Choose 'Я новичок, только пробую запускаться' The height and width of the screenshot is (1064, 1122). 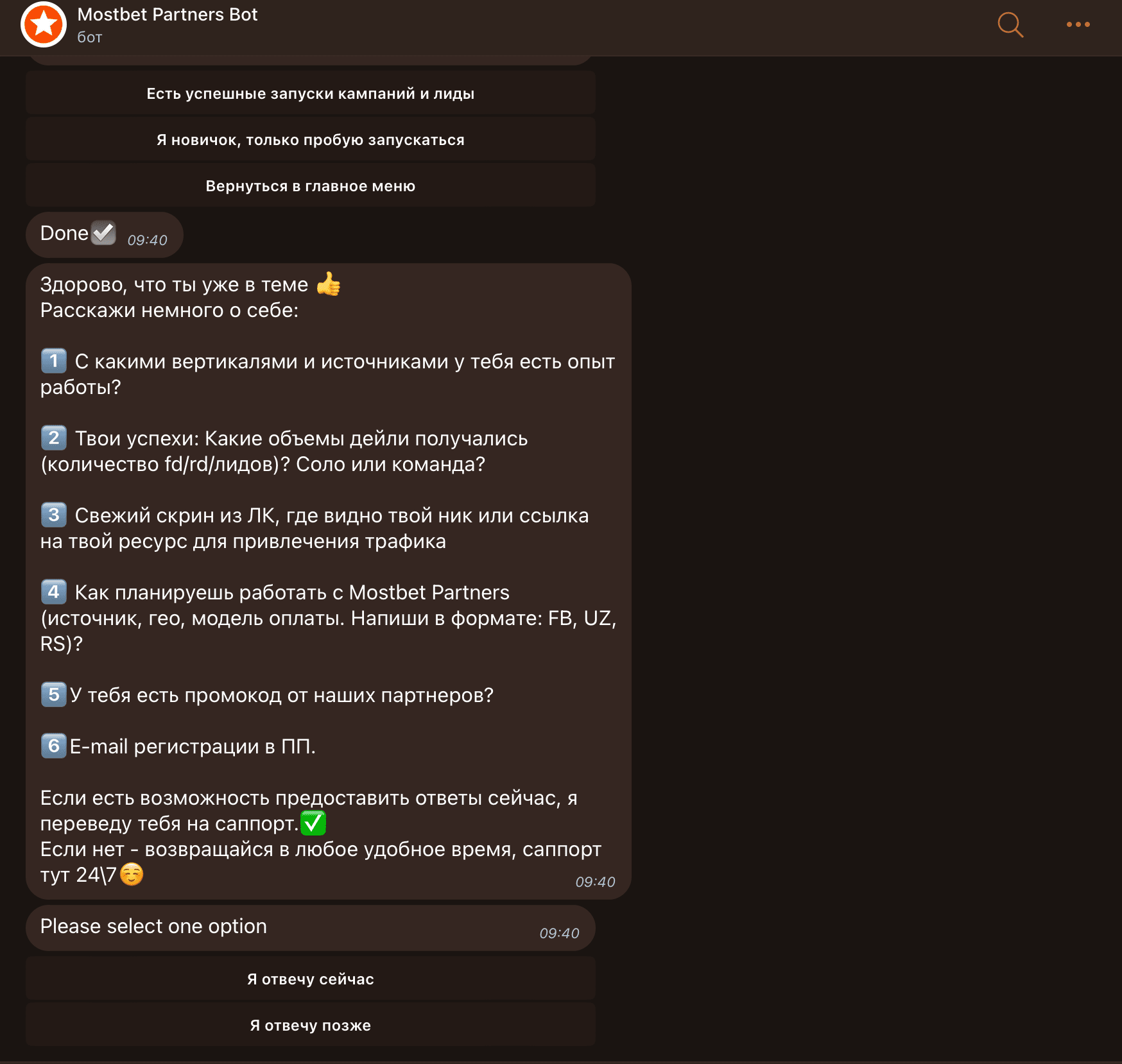[x=311, y=140]
